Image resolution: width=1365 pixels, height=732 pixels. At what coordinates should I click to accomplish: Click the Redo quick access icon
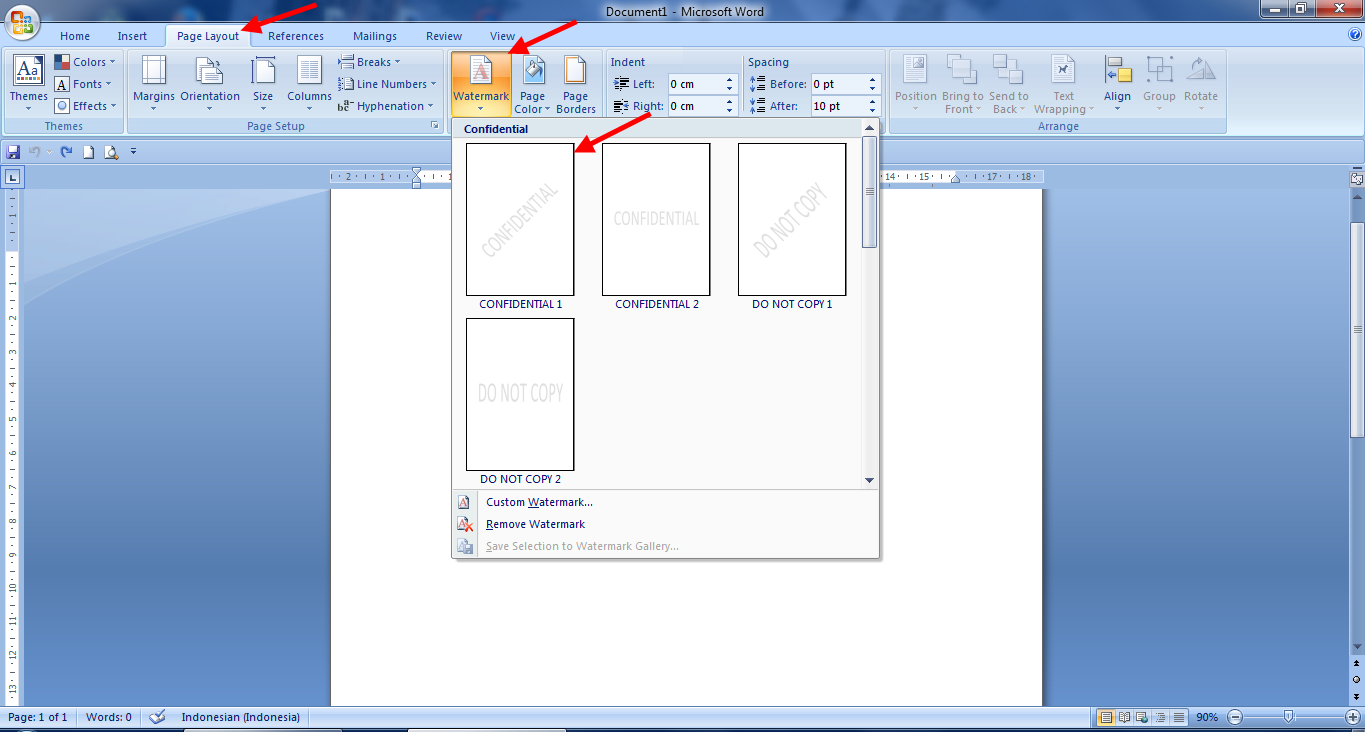(66, 152)
